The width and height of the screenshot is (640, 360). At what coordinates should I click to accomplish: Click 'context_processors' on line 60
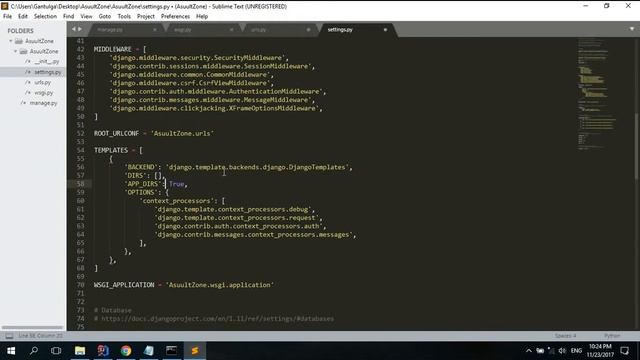(x=176, y=201)
